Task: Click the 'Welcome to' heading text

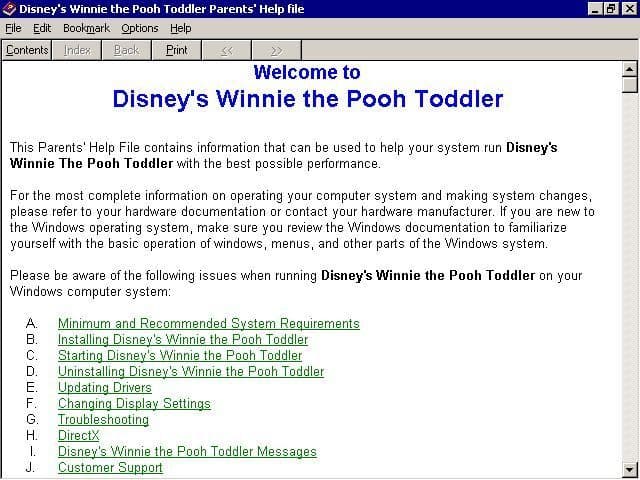Action: [x=307, y=72]
